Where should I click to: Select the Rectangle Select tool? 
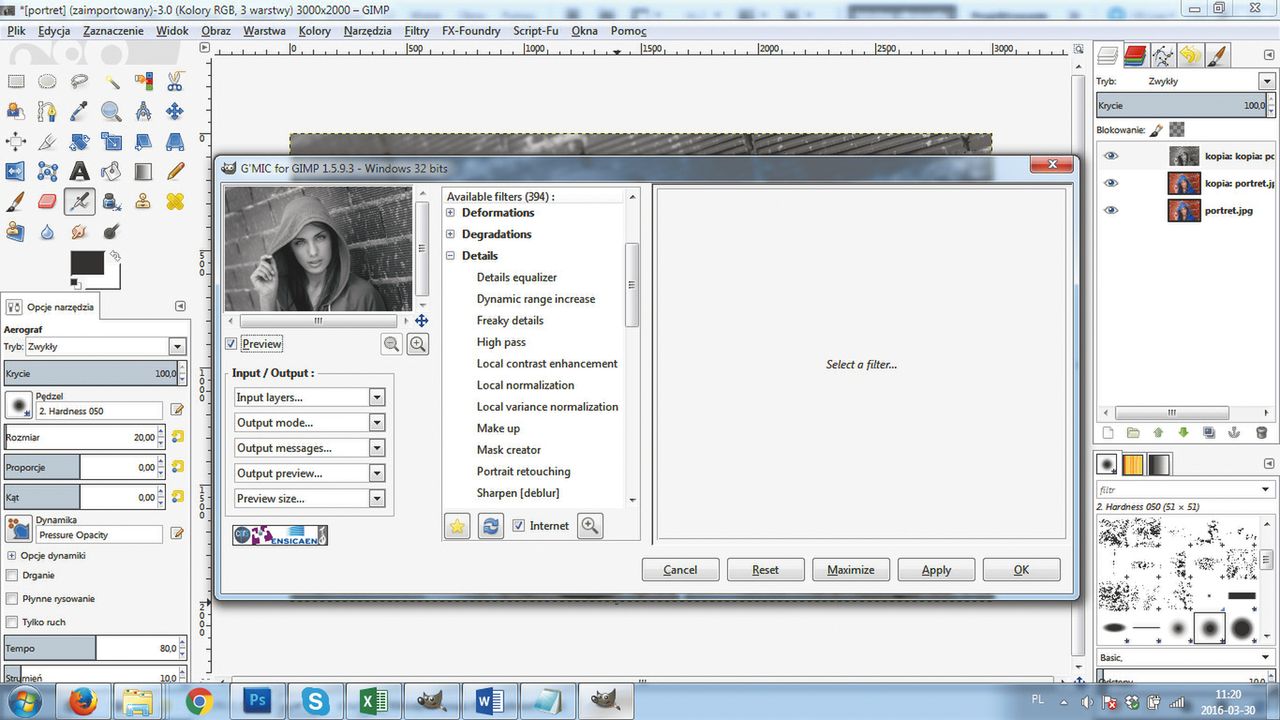tap(15, 82)
